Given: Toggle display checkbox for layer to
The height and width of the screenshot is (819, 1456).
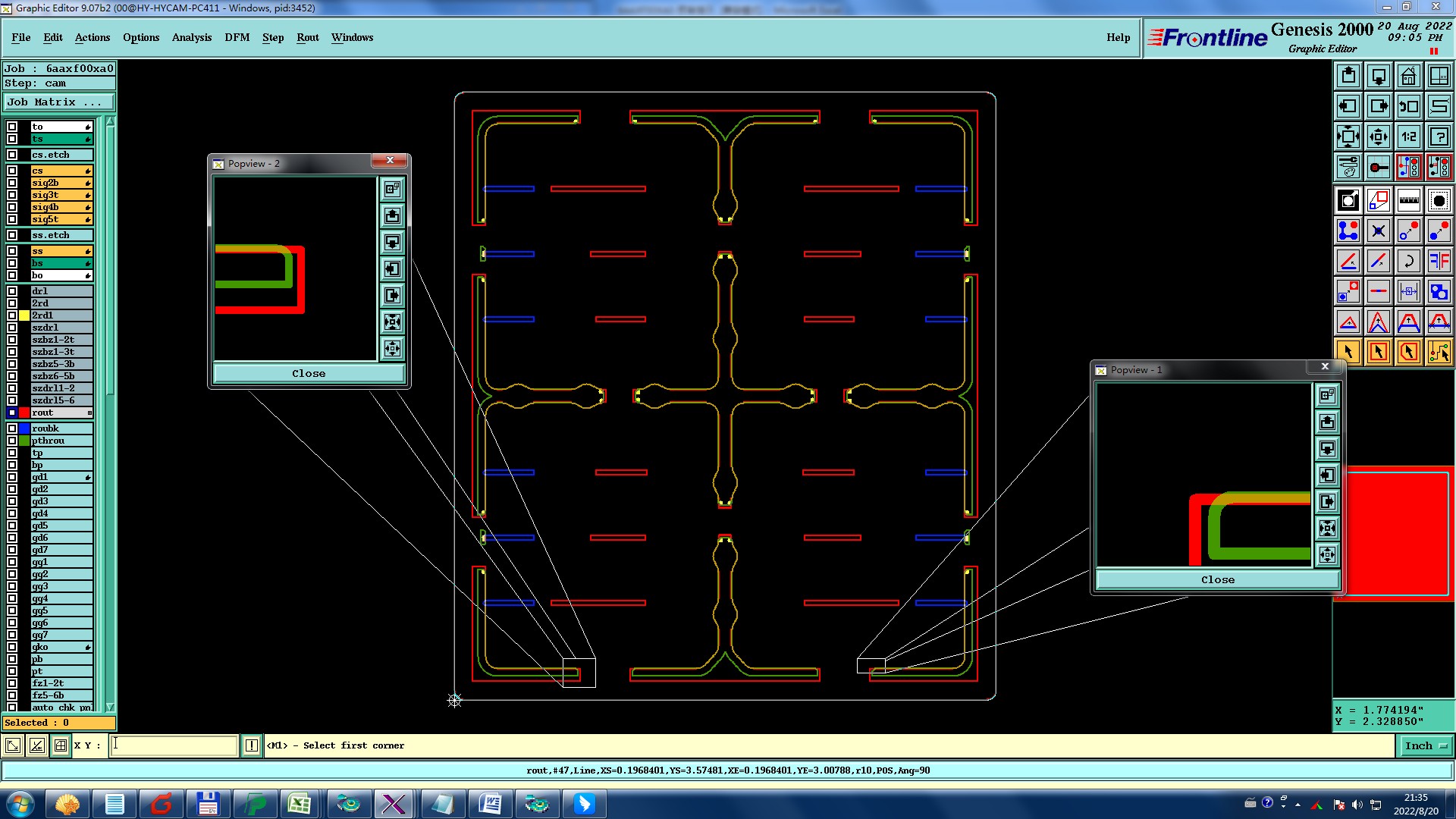Looking at the screenshot, I should pos(12,127).
